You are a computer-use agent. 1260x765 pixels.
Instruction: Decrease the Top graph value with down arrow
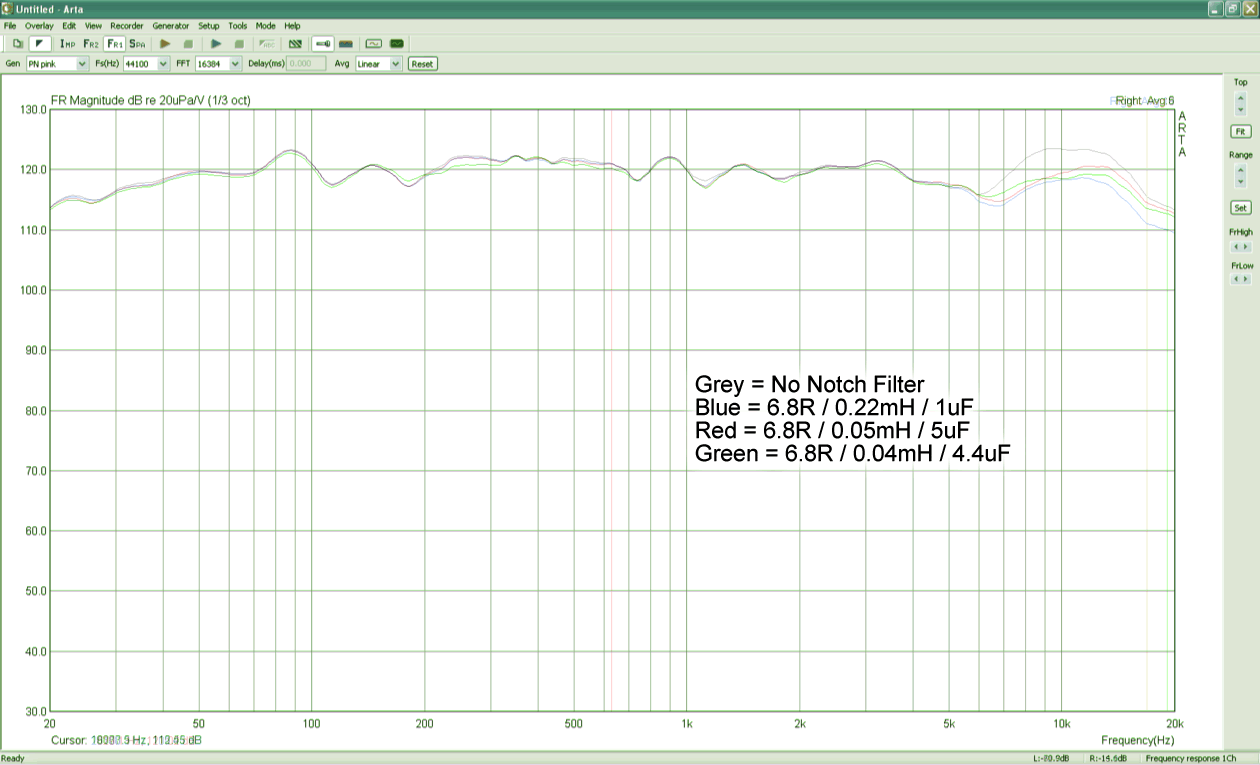click(1240, 109)
